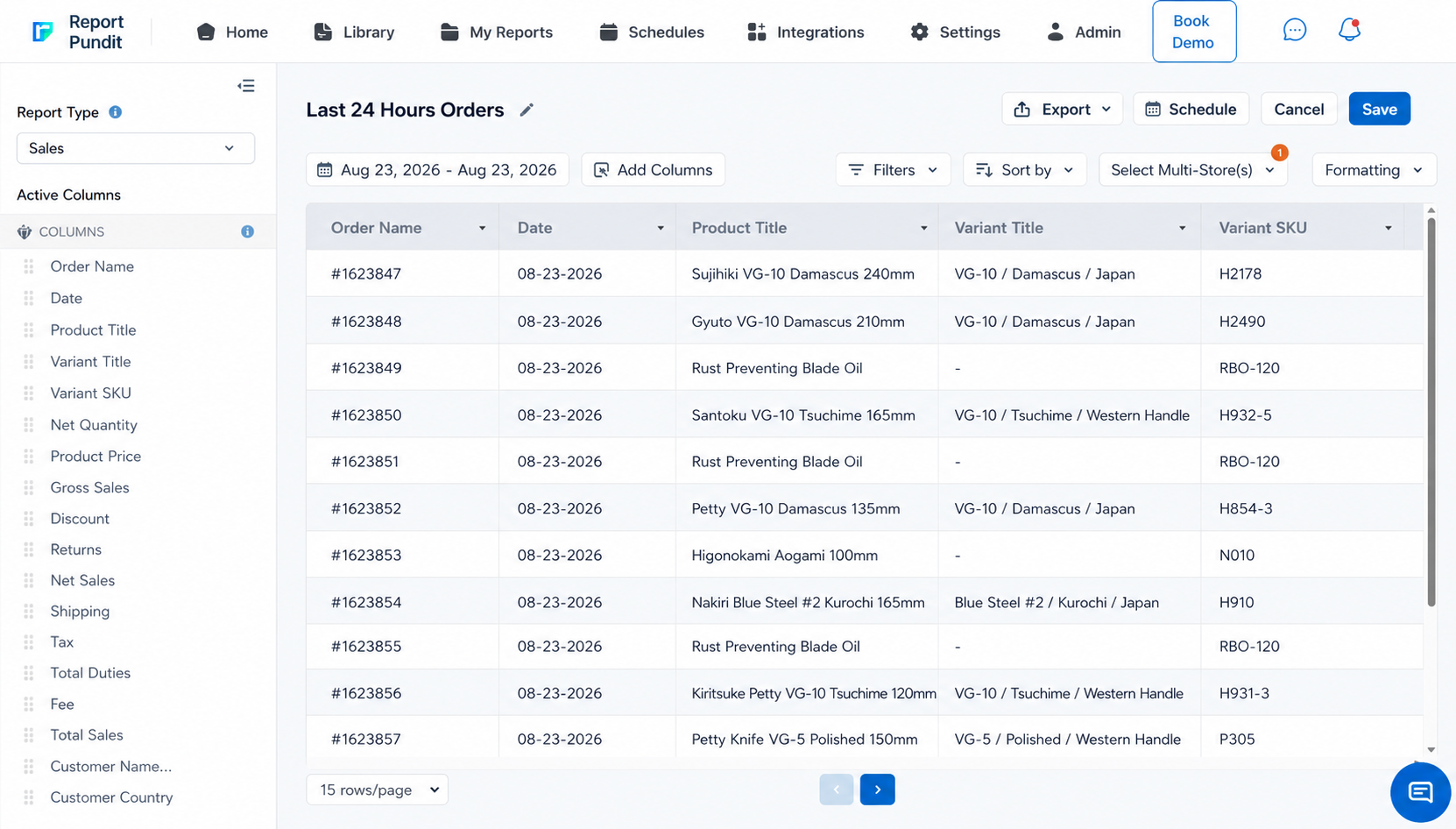Click drag handle for Net Quantity column
The width and height of the screenshot is (1456, 829).
pyautogui.click(x=29, y=425)
